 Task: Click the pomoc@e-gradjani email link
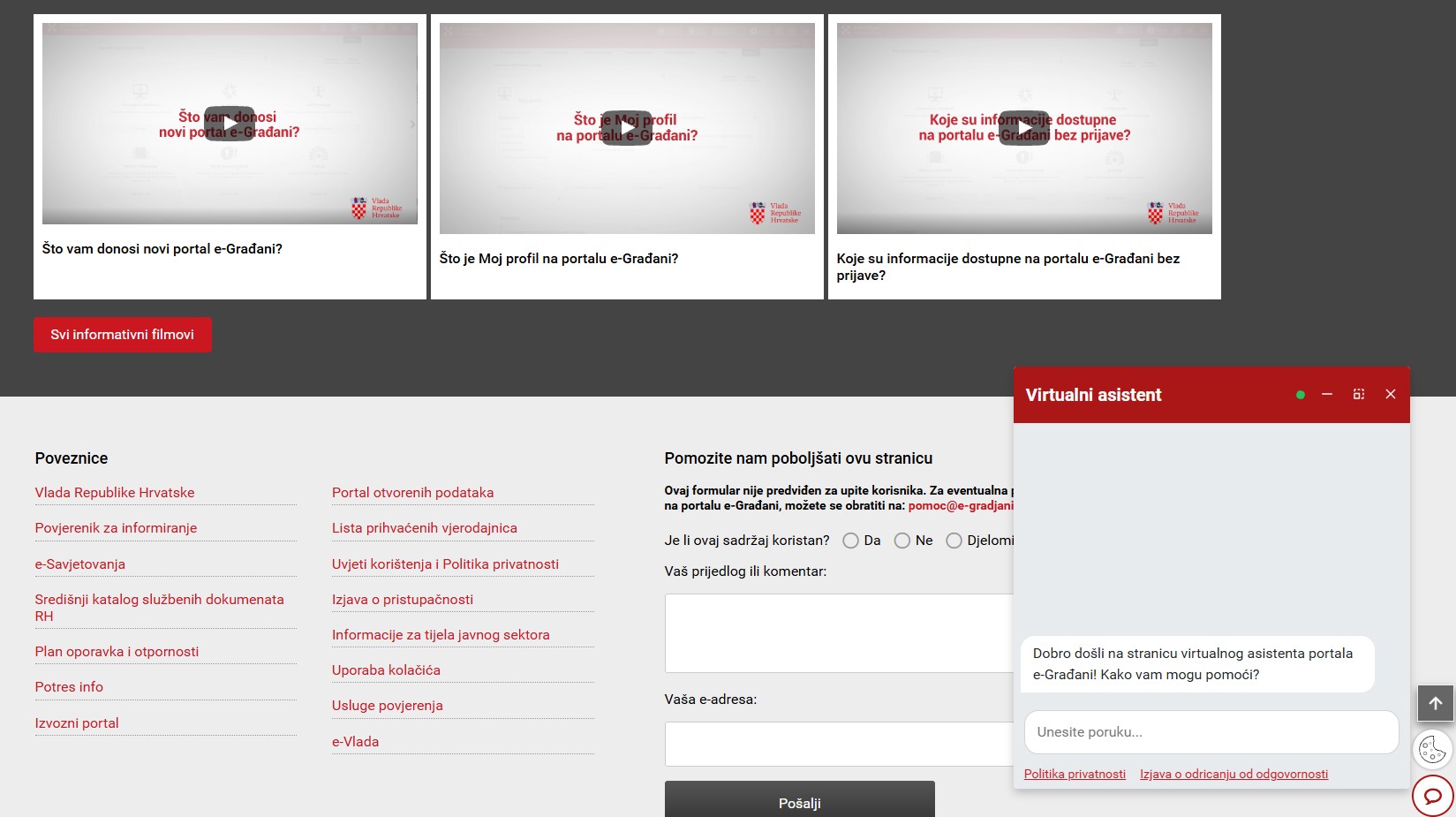(961, 506)
